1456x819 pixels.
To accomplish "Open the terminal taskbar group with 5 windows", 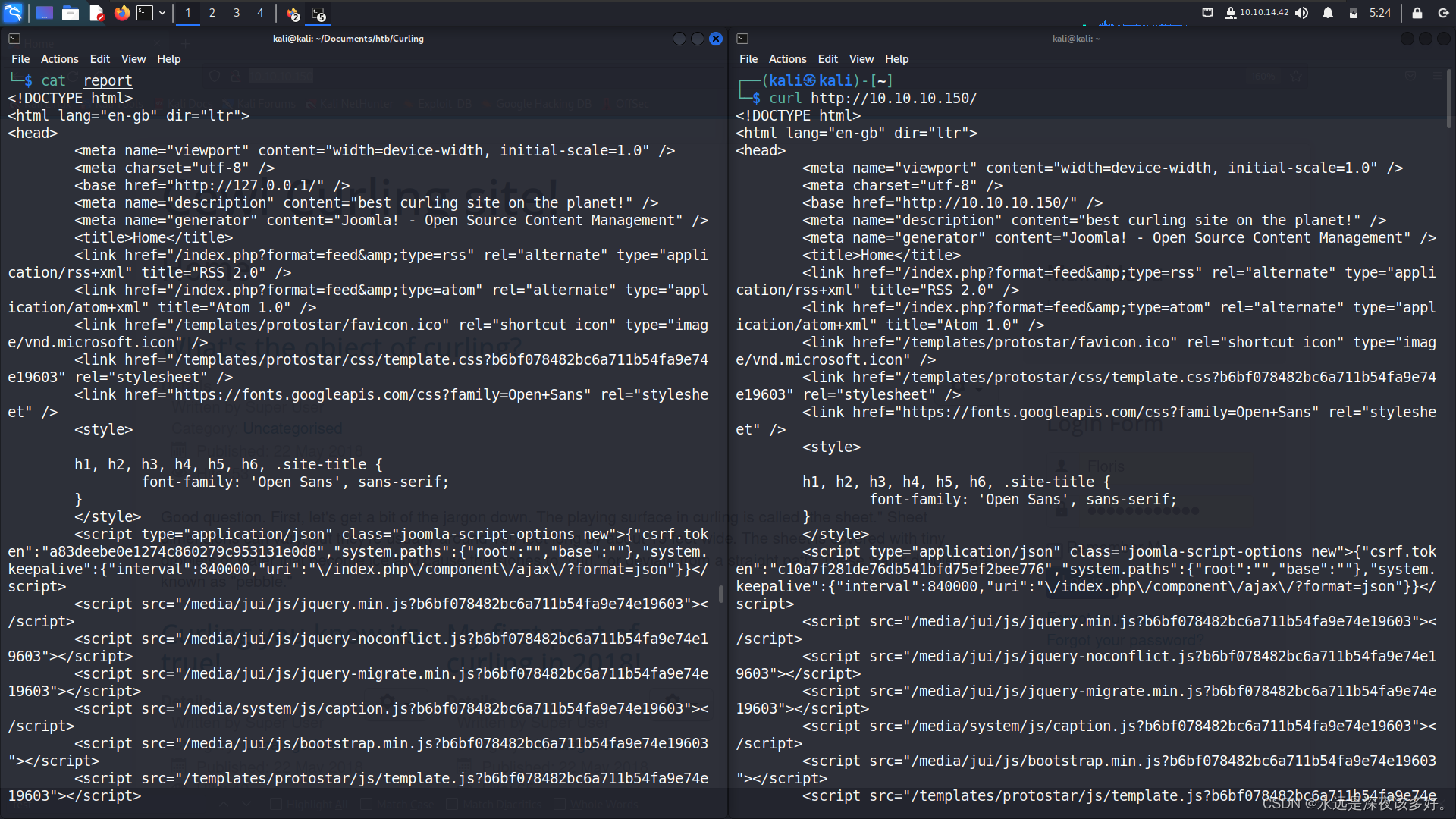I will pyautogui.click(x=319, y=14).
